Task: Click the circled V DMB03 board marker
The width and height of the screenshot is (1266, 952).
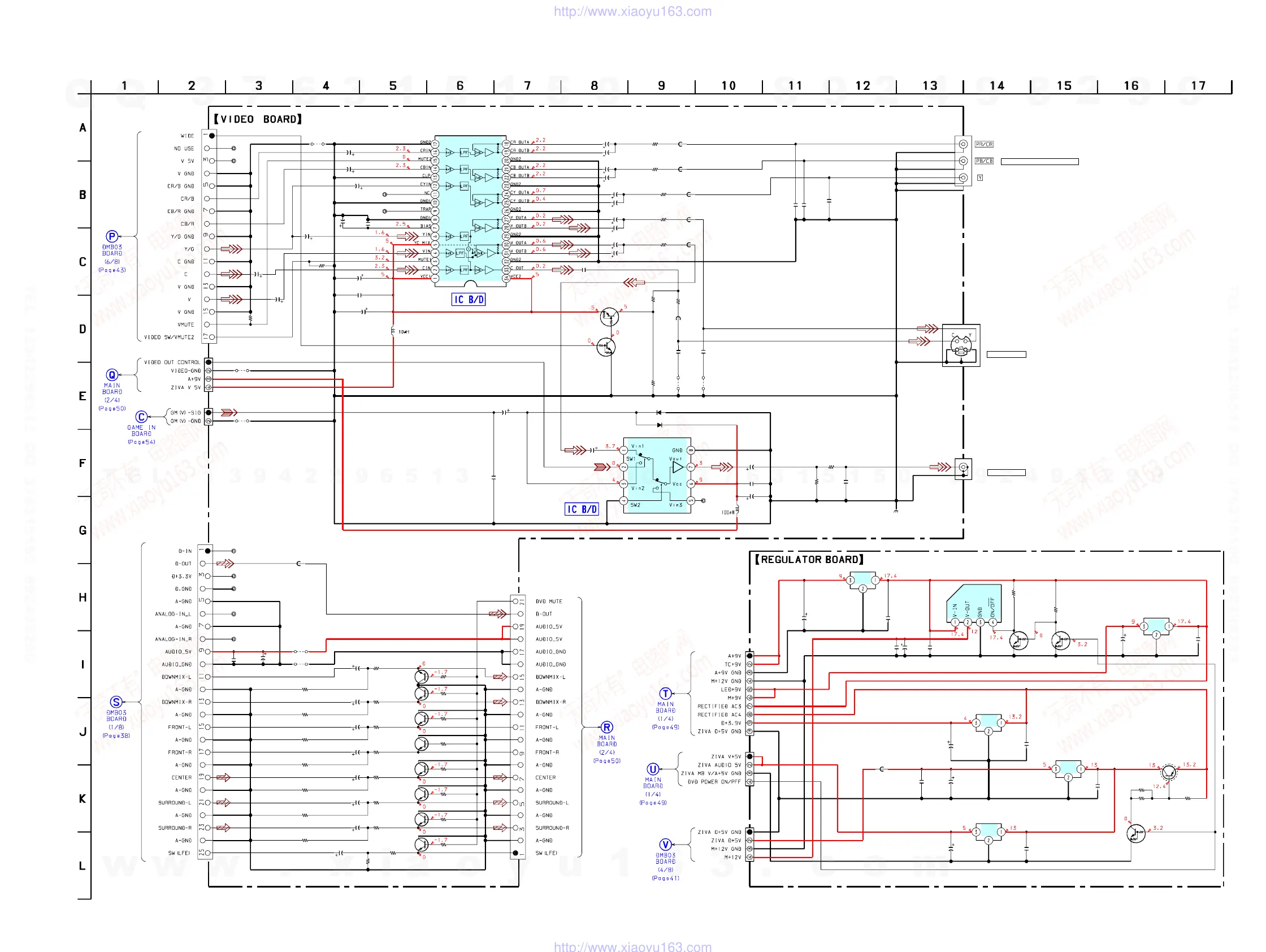Action: [665, 845]
